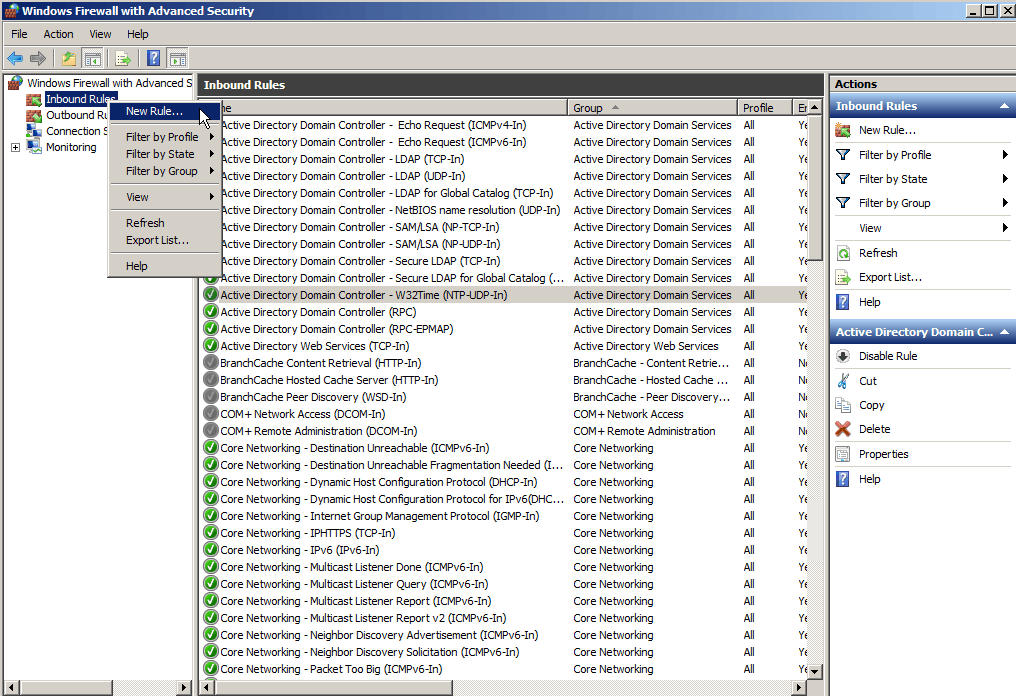The image size is (1016, 696).
Task: Click the Filter by Profile funnel icon
Action: click(x=843, y=155)
